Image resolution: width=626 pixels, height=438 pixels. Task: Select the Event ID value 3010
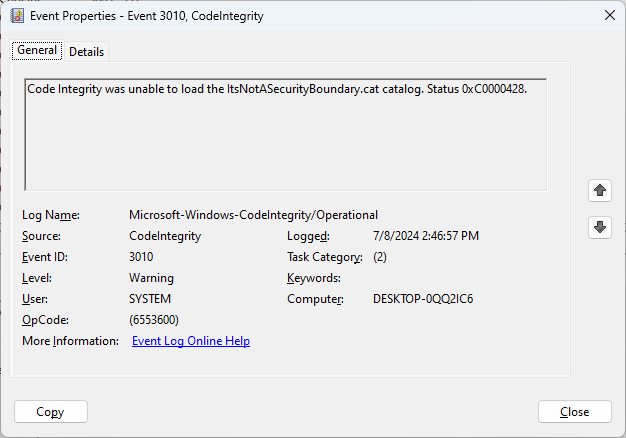(x=142, y=257)
